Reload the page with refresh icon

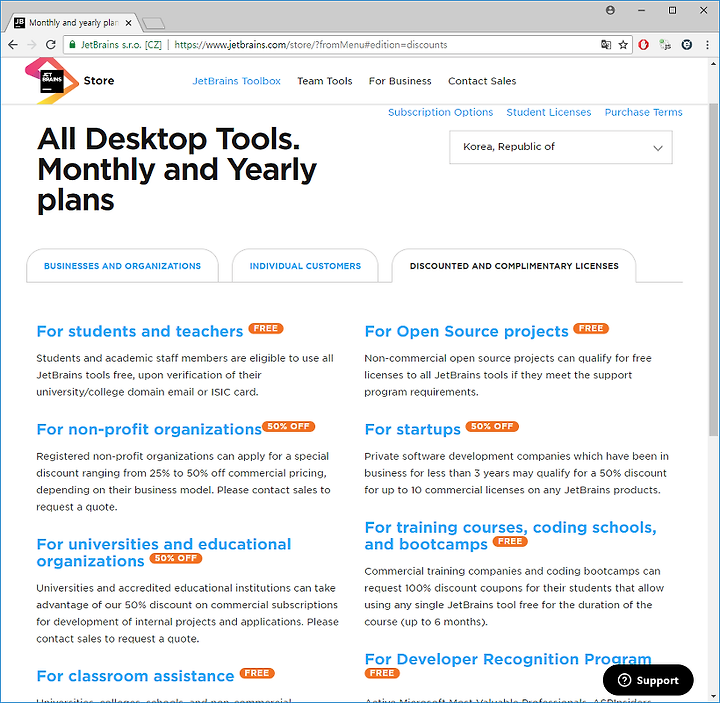pyautogui.click(x=51, y=45)
